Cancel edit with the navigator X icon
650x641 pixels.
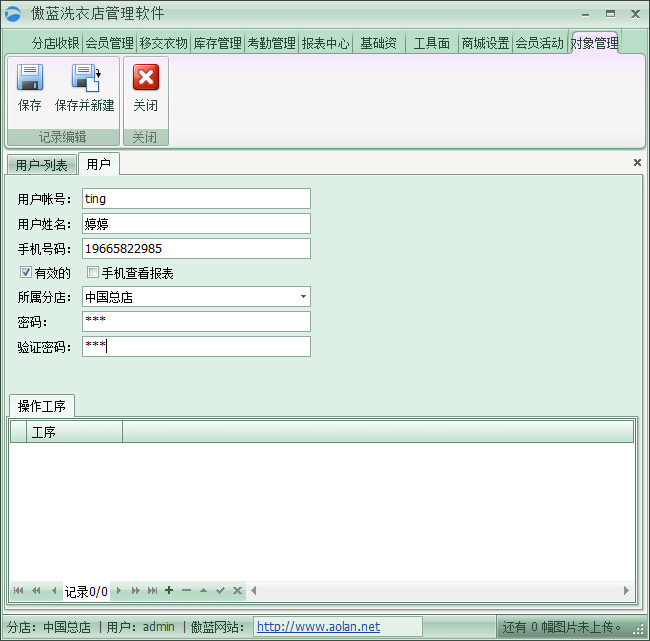(237, 591)
